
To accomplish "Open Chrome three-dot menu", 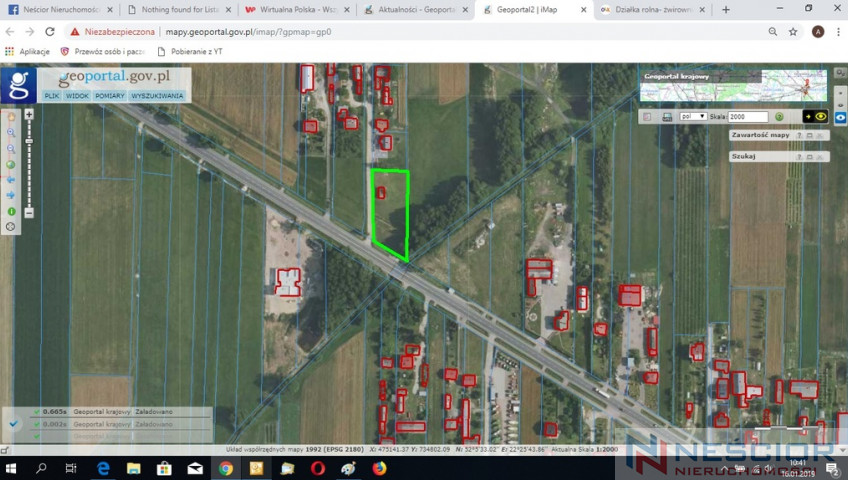I will [x=838, y=32].
